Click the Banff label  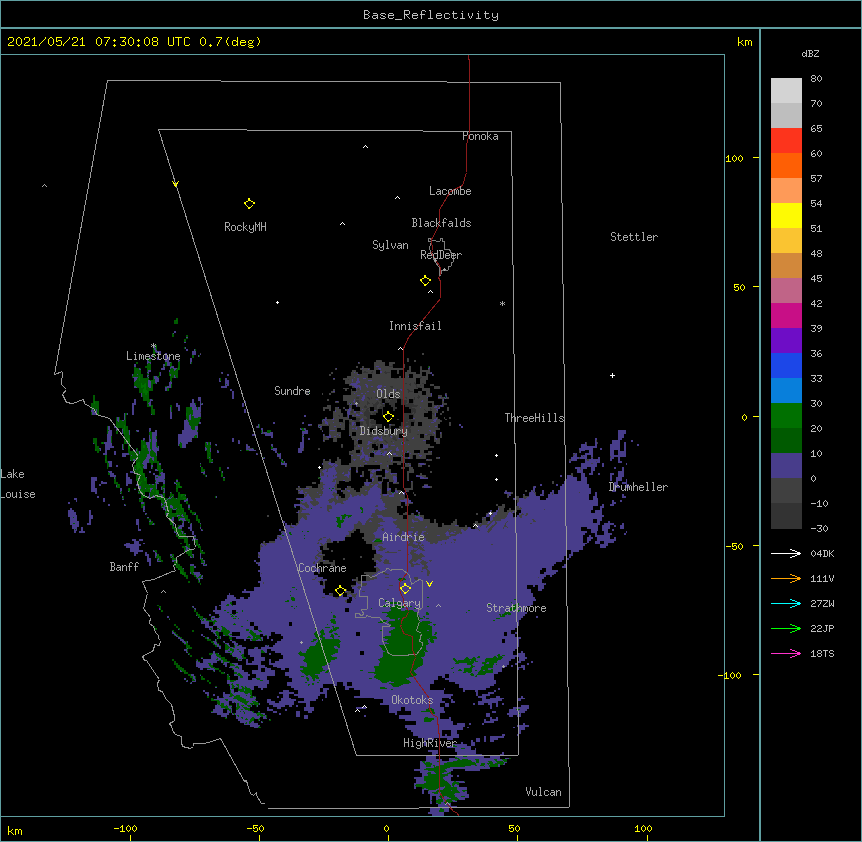click(124, 567)
